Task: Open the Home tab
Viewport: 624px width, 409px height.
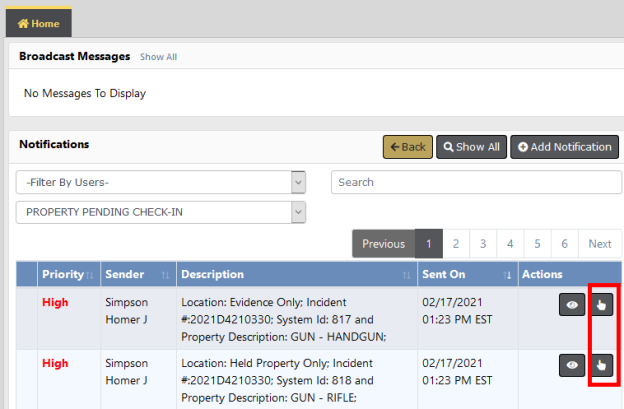Action: pyautogui.click(x=39, y=23)
